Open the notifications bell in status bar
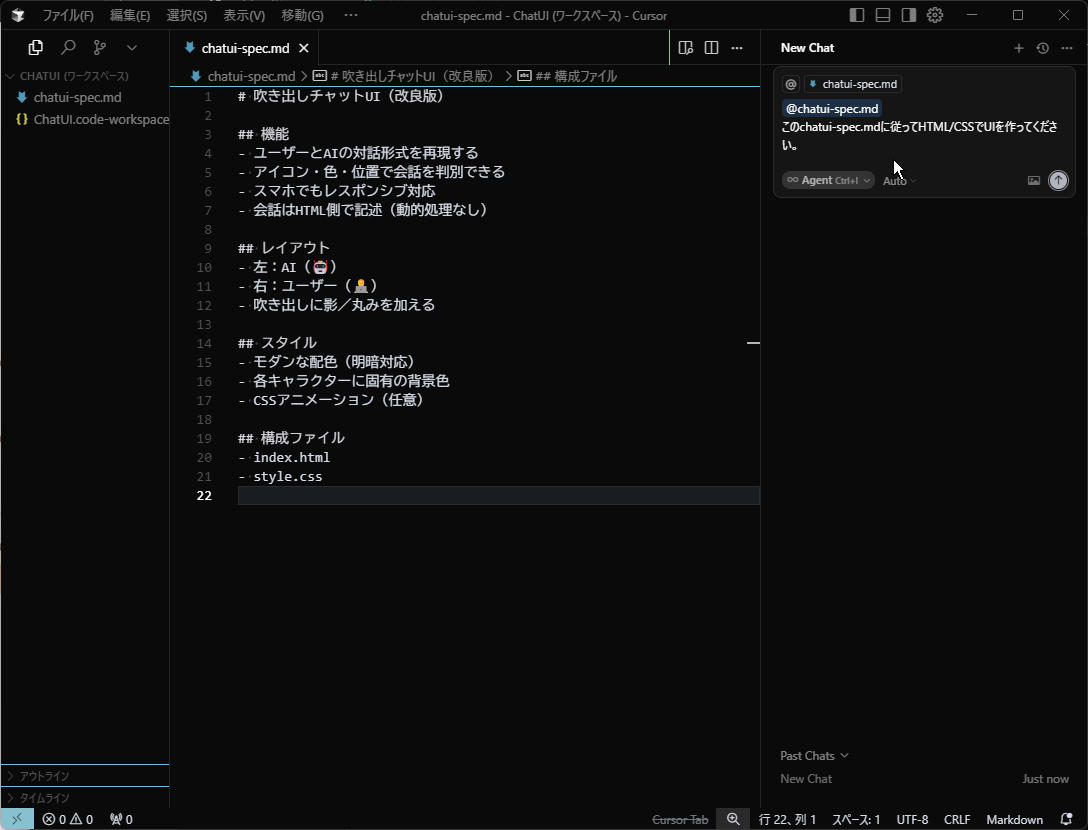This screenshot has width=1088, height=830. click(x=1066, y=819)
